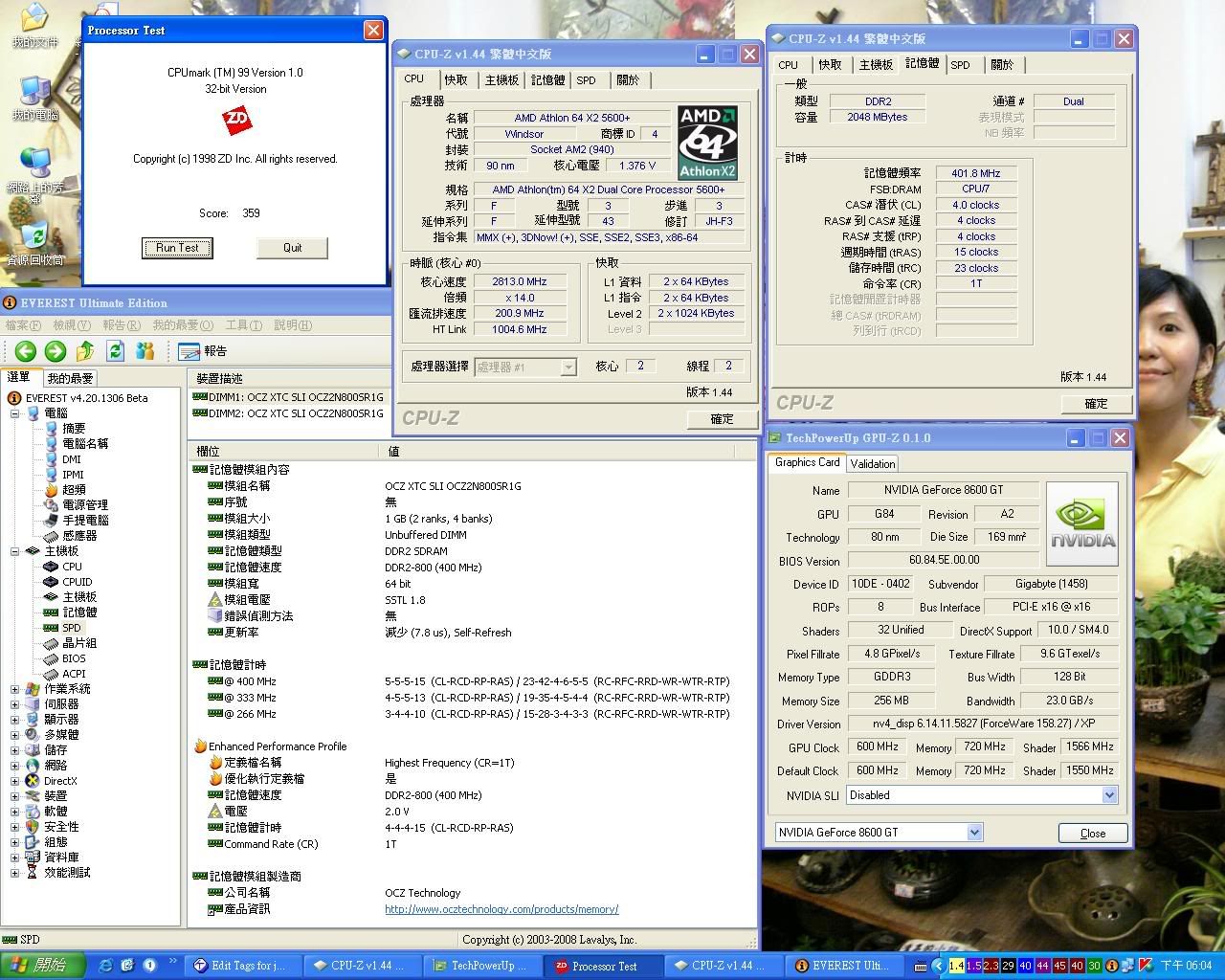Image resolution: width=1225 pixels, height=980 pixels.
Task: Click the Up folder icon in EVEREST
Action: pyautogui.click(x=85, y=351)
